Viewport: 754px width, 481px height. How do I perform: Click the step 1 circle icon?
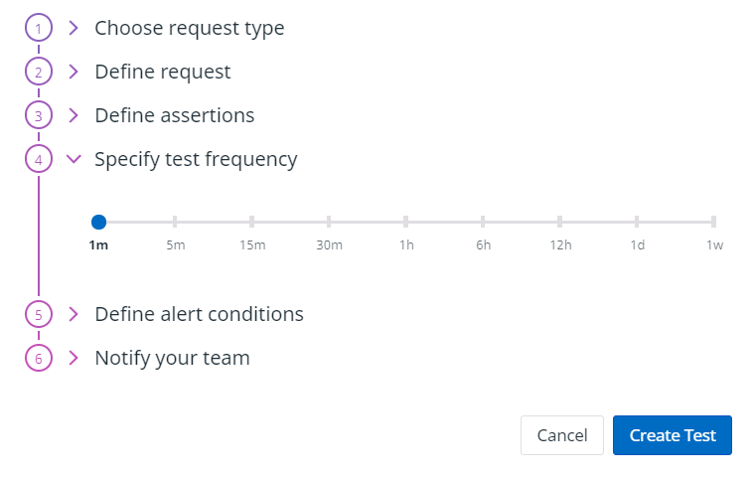pyautogui.click(x=38, y=29)
